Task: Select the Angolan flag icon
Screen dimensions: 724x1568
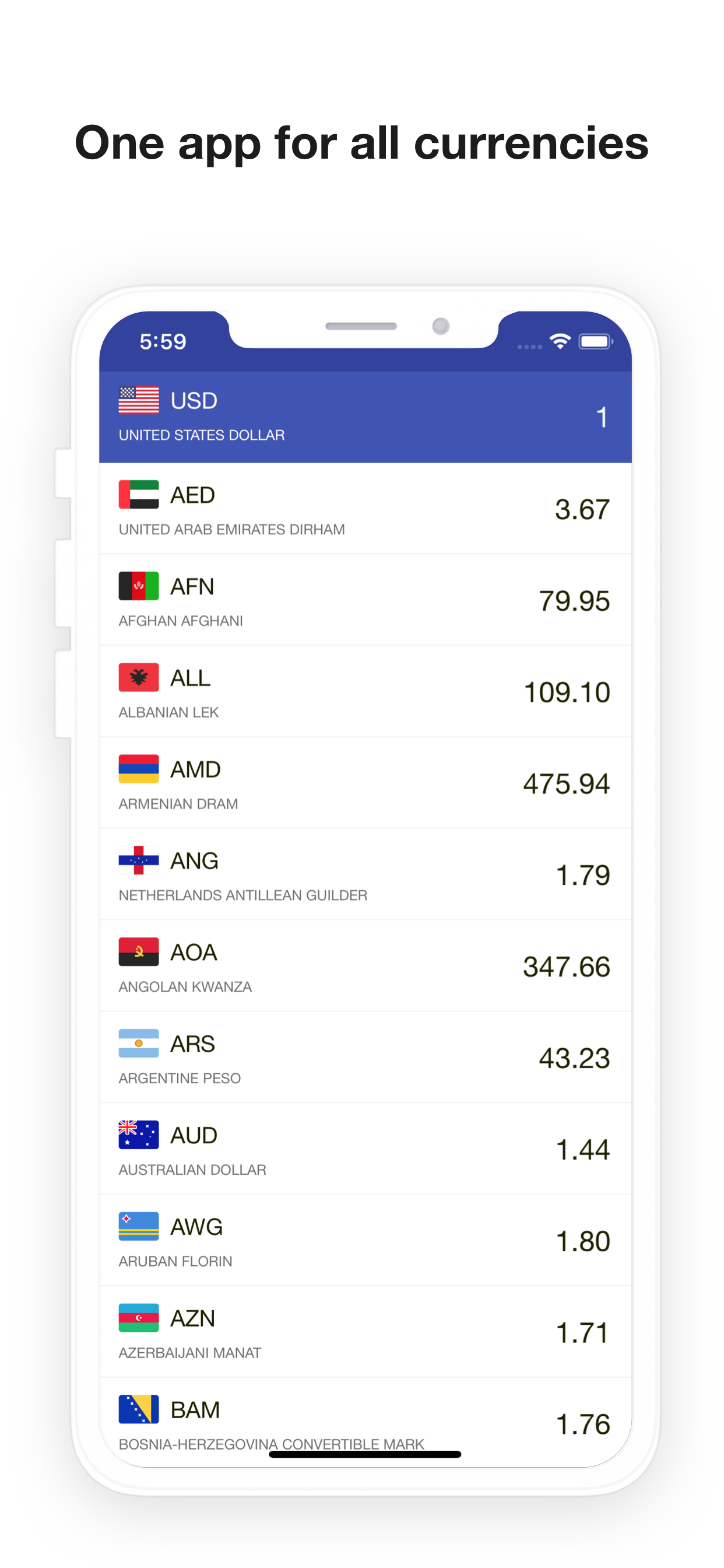Action: (139, 951)
